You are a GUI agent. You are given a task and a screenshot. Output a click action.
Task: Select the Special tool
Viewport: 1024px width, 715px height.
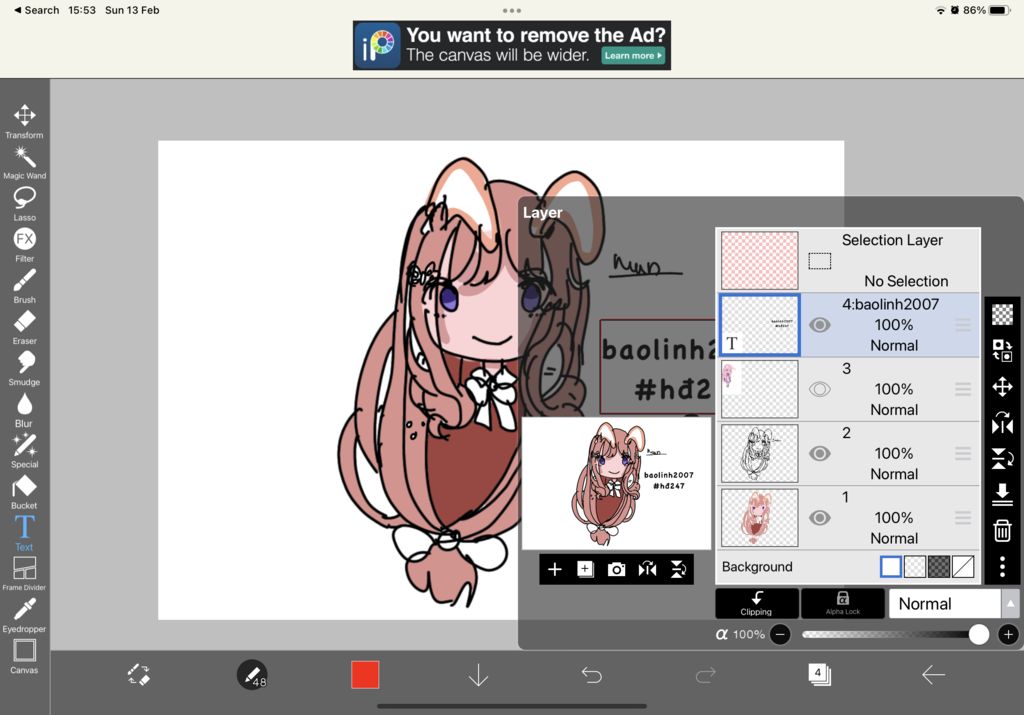24,451
